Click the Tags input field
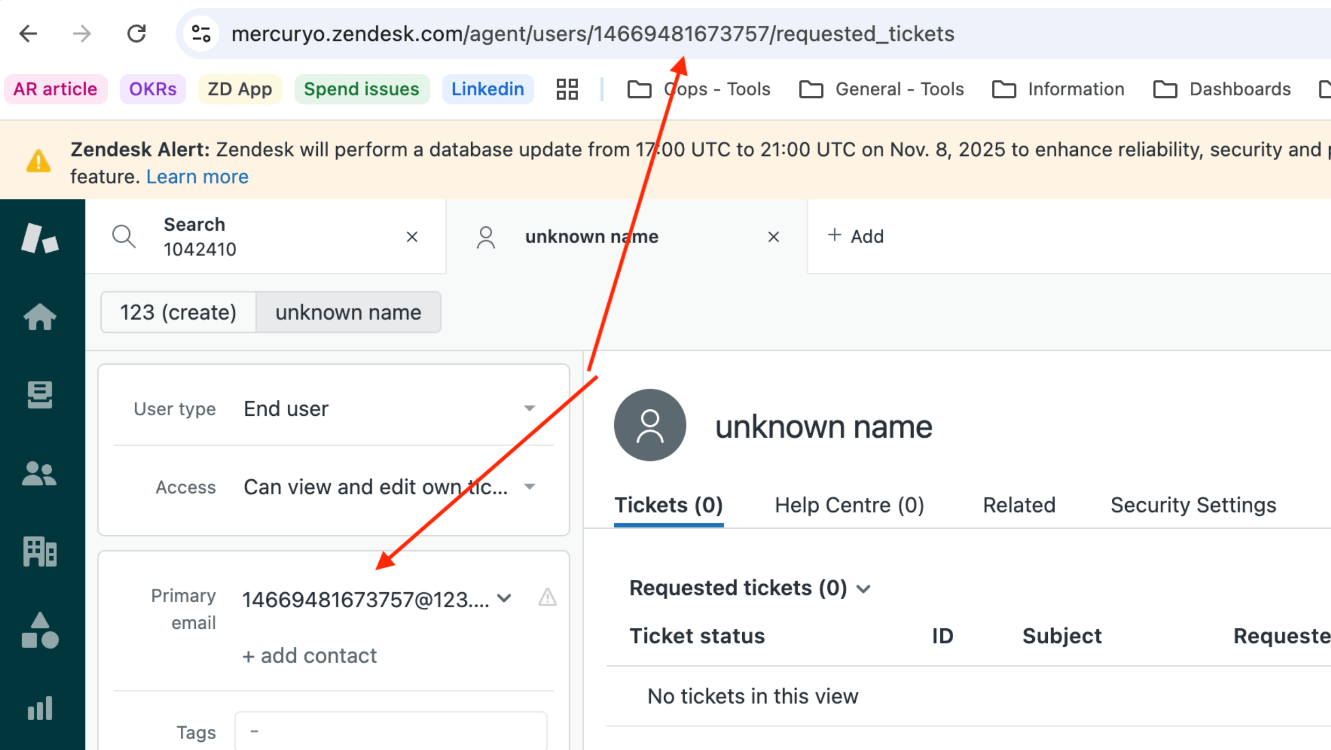 [390, 731]
